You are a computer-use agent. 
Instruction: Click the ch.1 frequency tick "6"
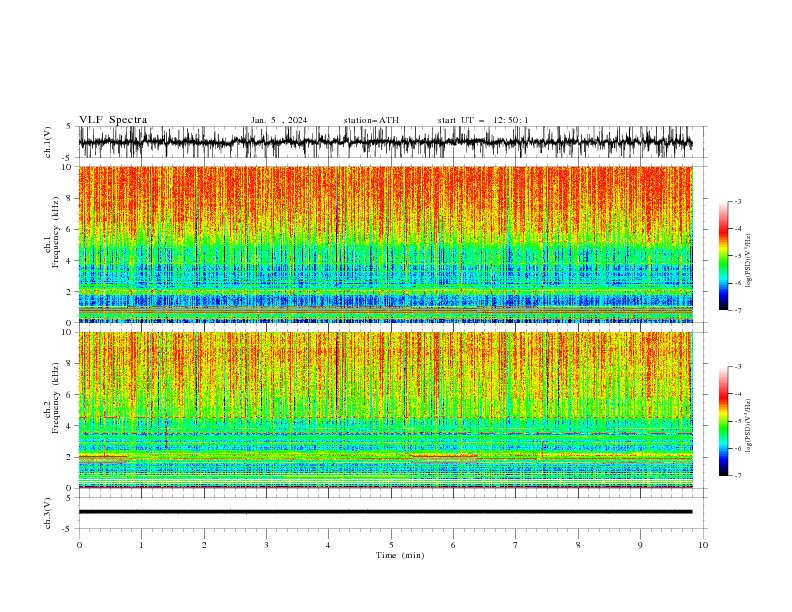[x=70, y=229]
